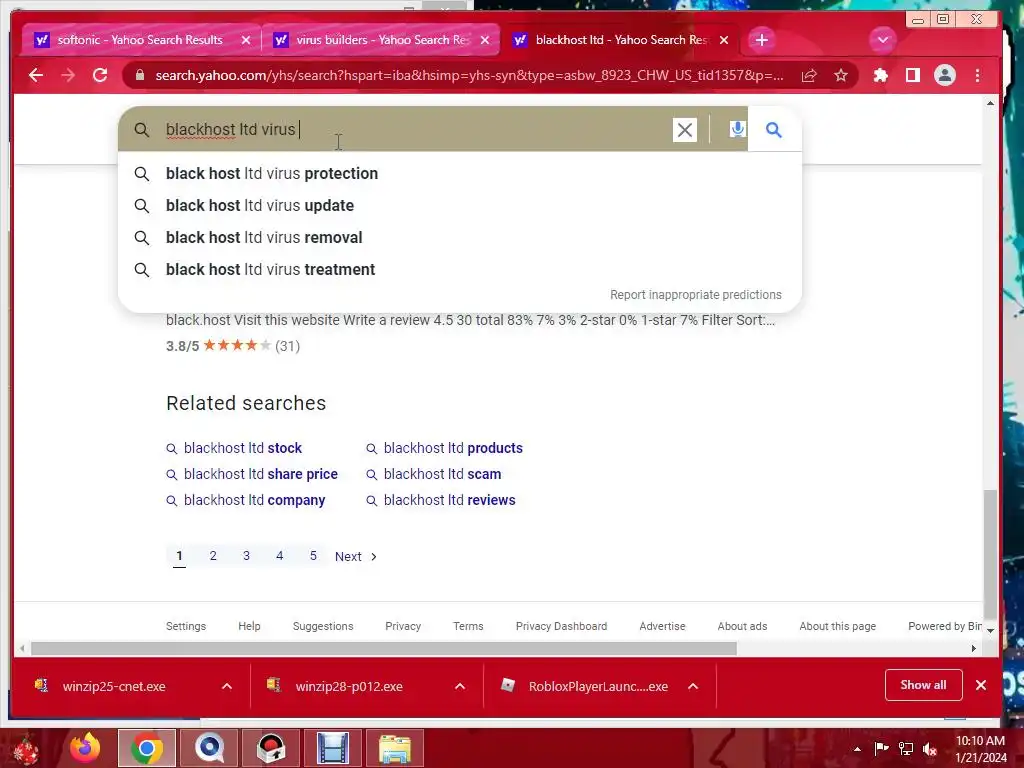Viewport: 1024px width, 768px height.
Task: Click the share page icon in address bar
Action: tap(809, 76)
